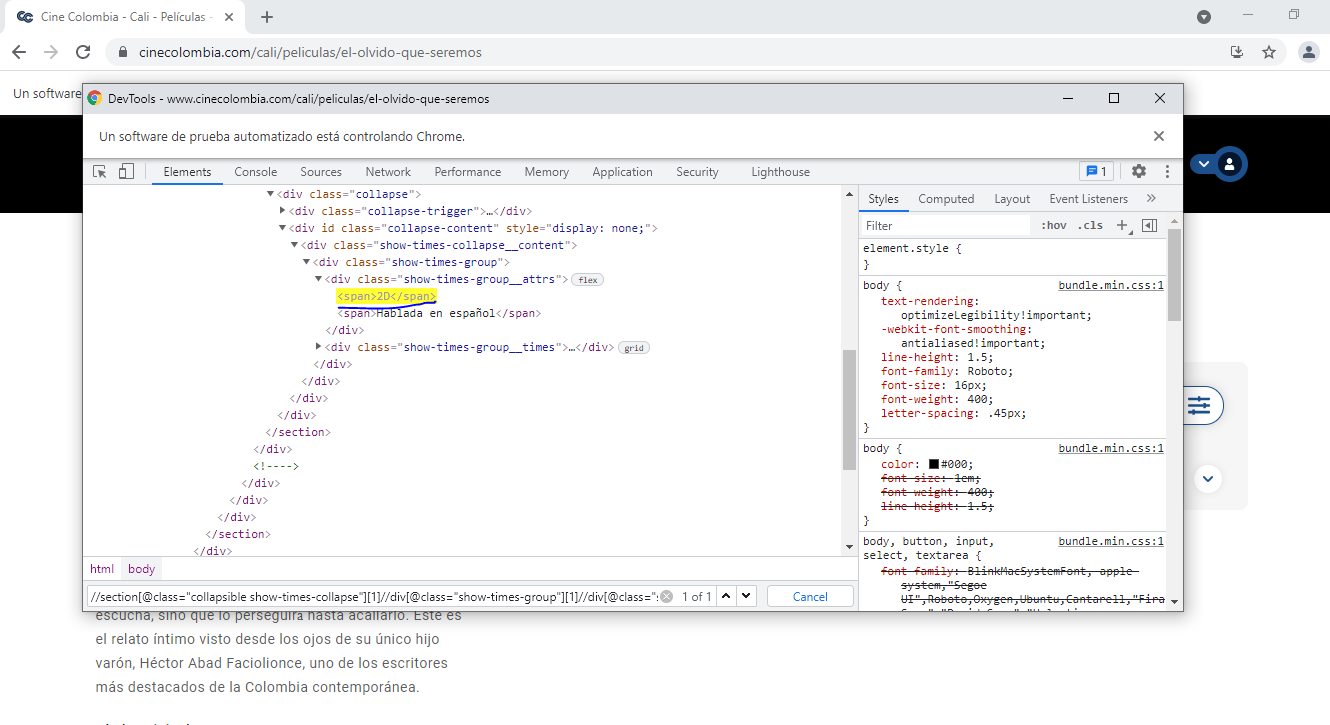Screen dimensions: 1330x725
Task: Toggle the flex badge on show-times-group__attrs
Action: click(x=588, y=280)
